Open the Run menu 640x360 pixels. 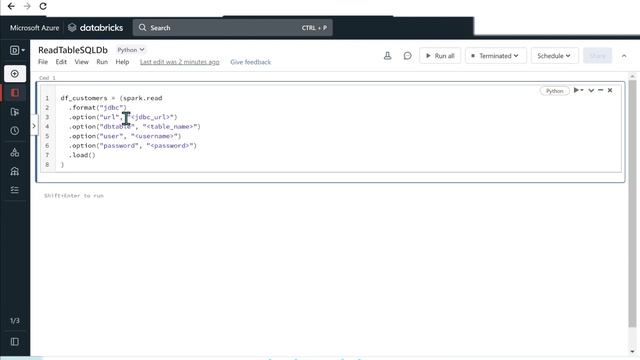tap(102, 62)
